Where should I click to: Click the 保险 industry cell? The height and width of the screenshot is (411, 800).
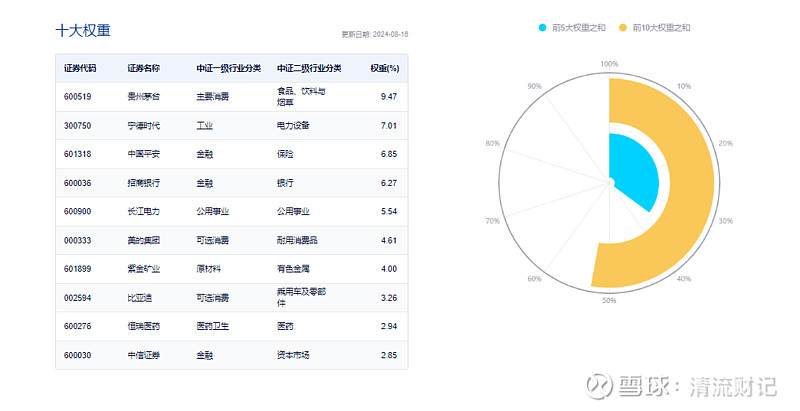(x=285, y=155)
